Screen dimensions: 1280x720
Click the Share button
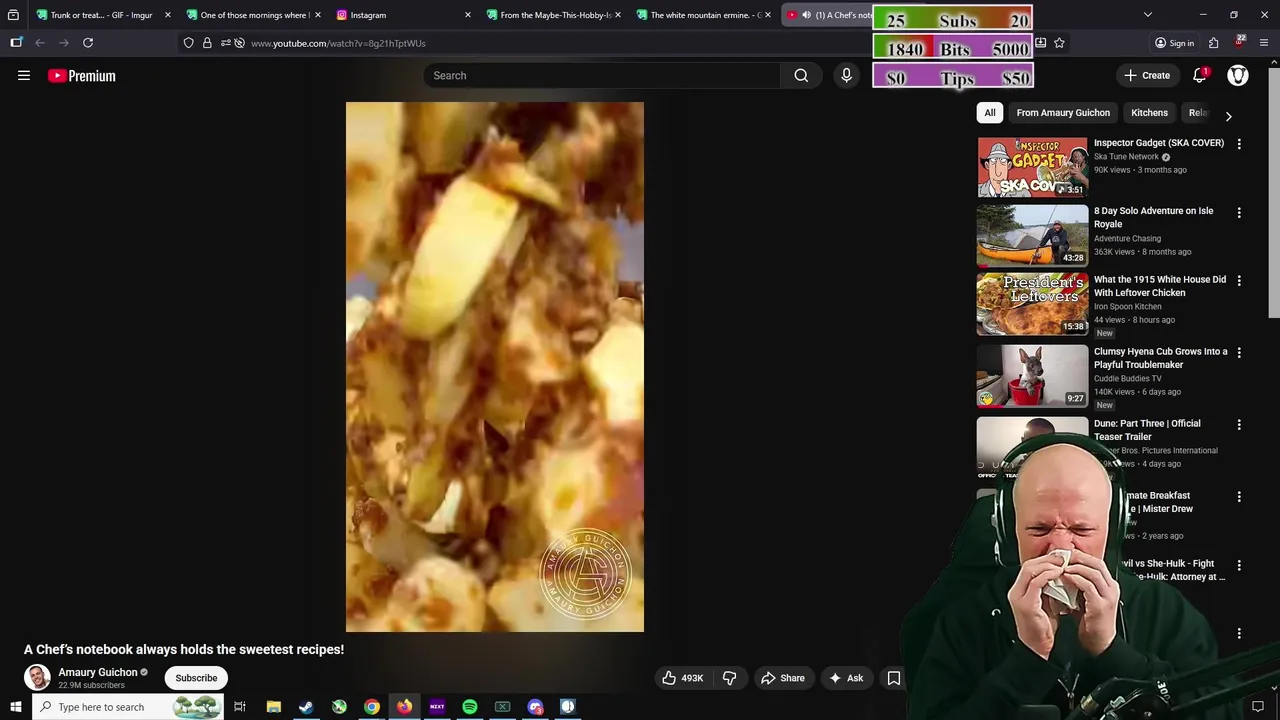[x=782, y=678]
